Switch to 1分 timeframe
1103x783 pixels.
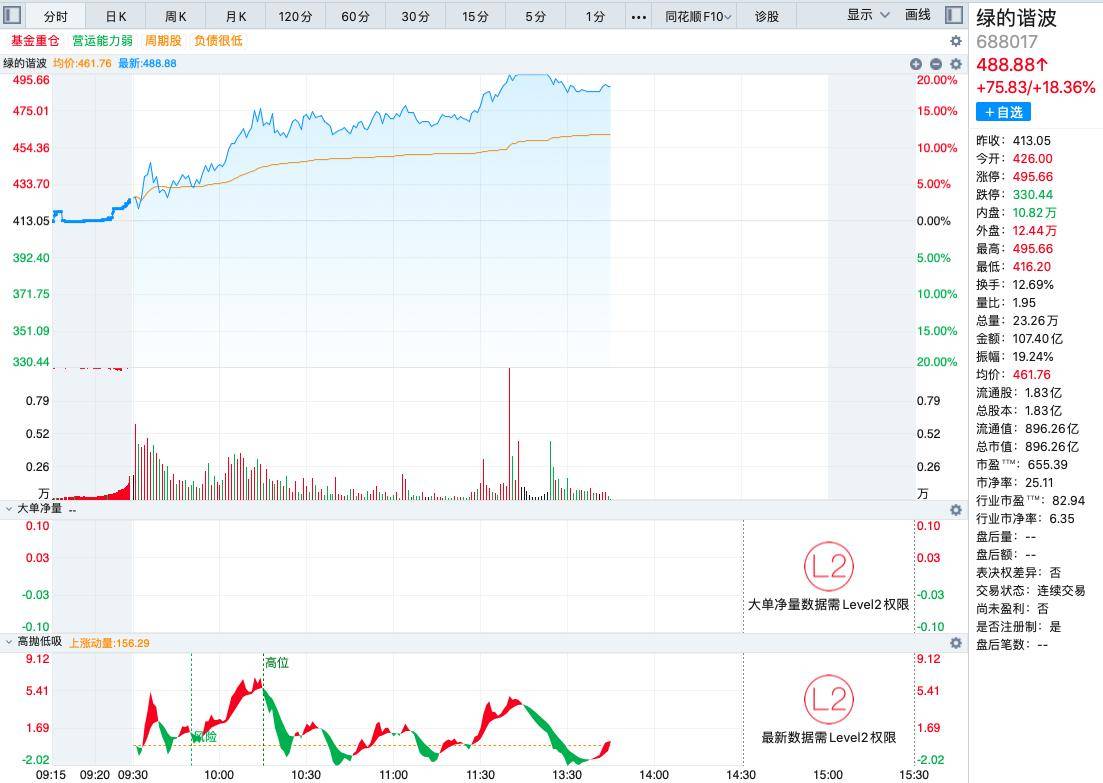(x=595, y=16)
